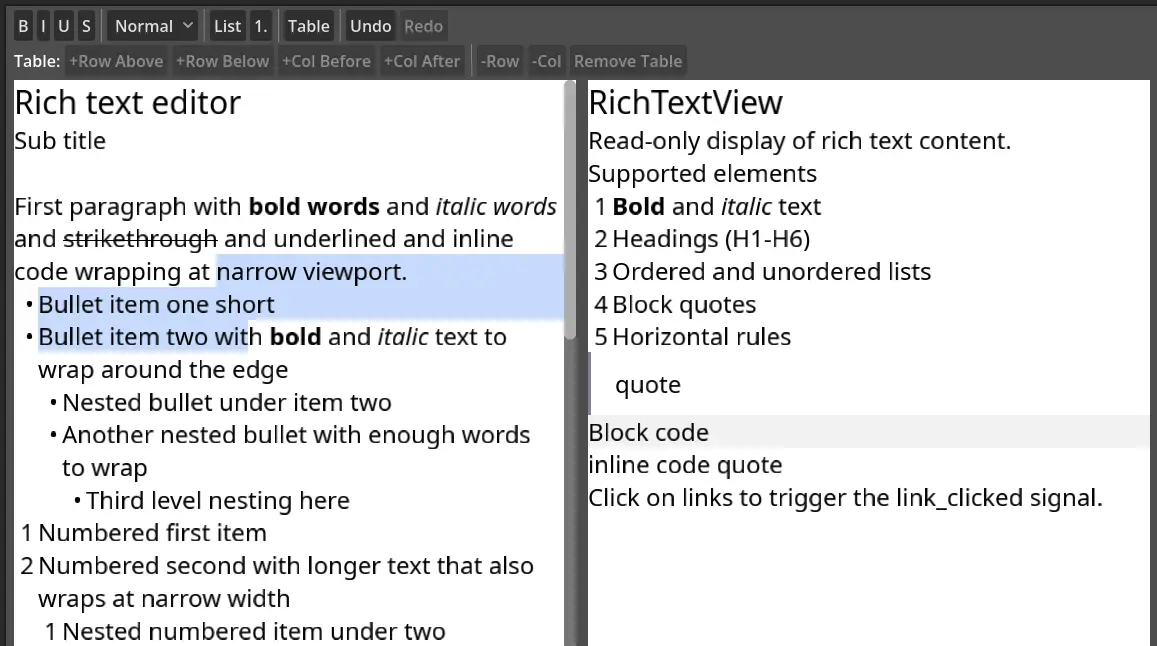Apply strikethrough using the S icon
1157x646 pixels.
point(85,25)
